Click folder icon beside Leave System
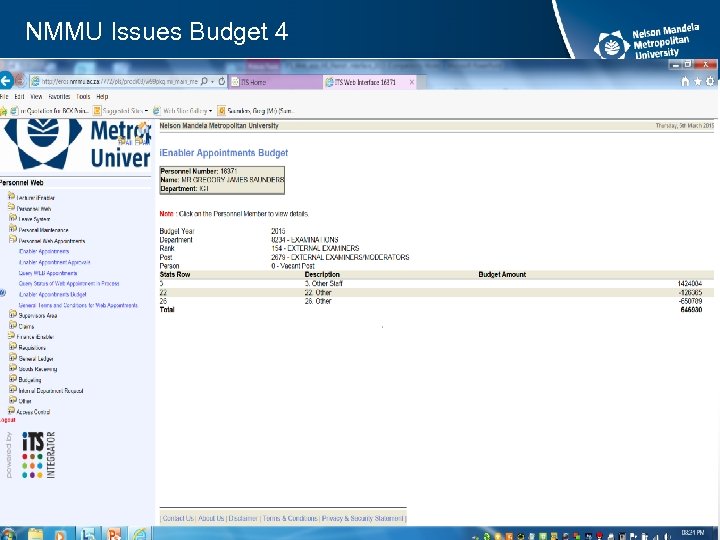 coord(13,218)
